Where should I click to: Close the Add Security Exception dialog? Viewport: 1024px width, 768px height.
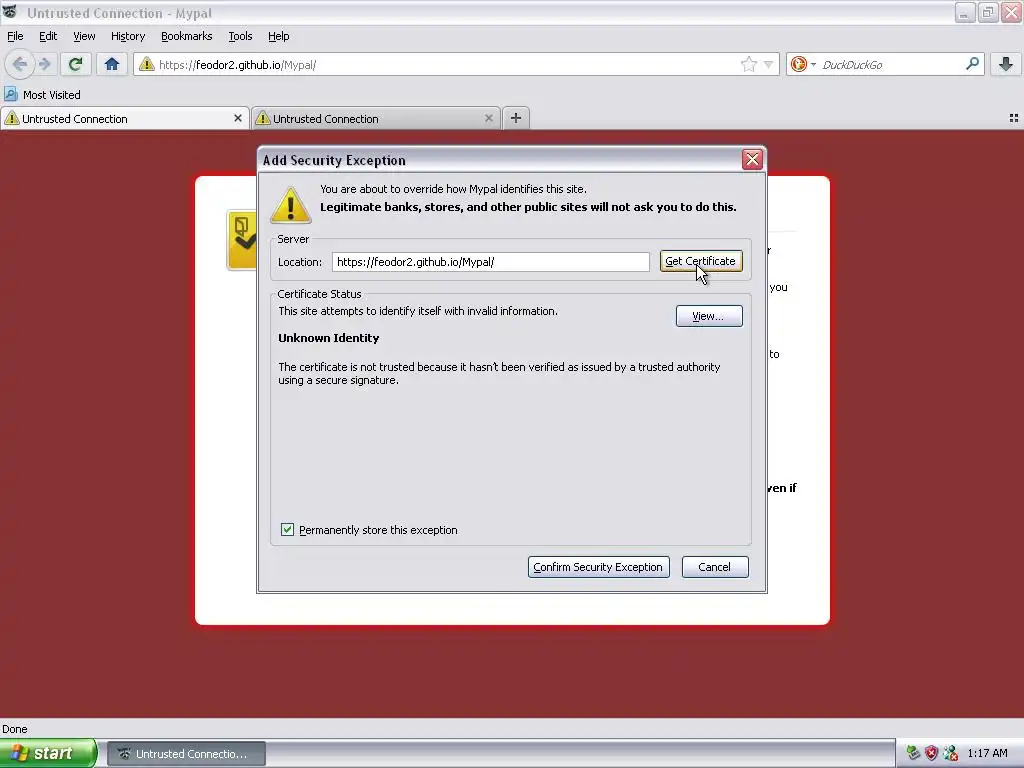[752, 159]
